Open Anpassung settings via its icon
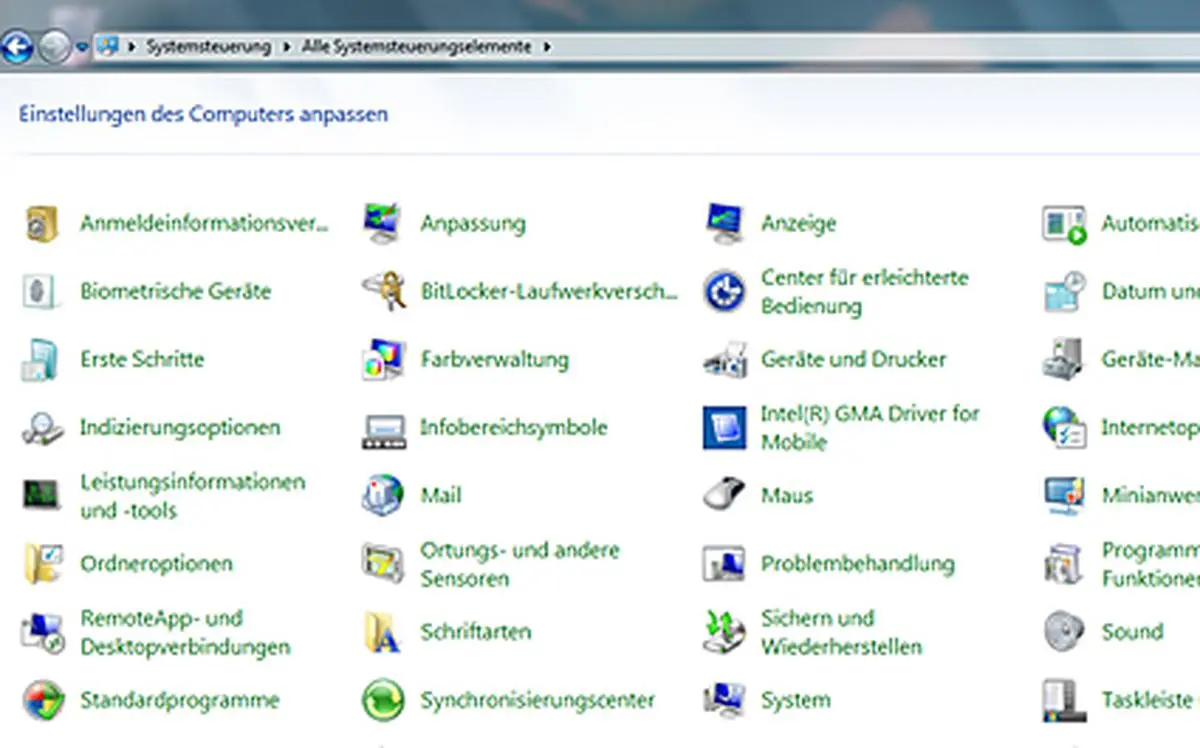Screen dimensions: 1200x748 click(381, 222)
